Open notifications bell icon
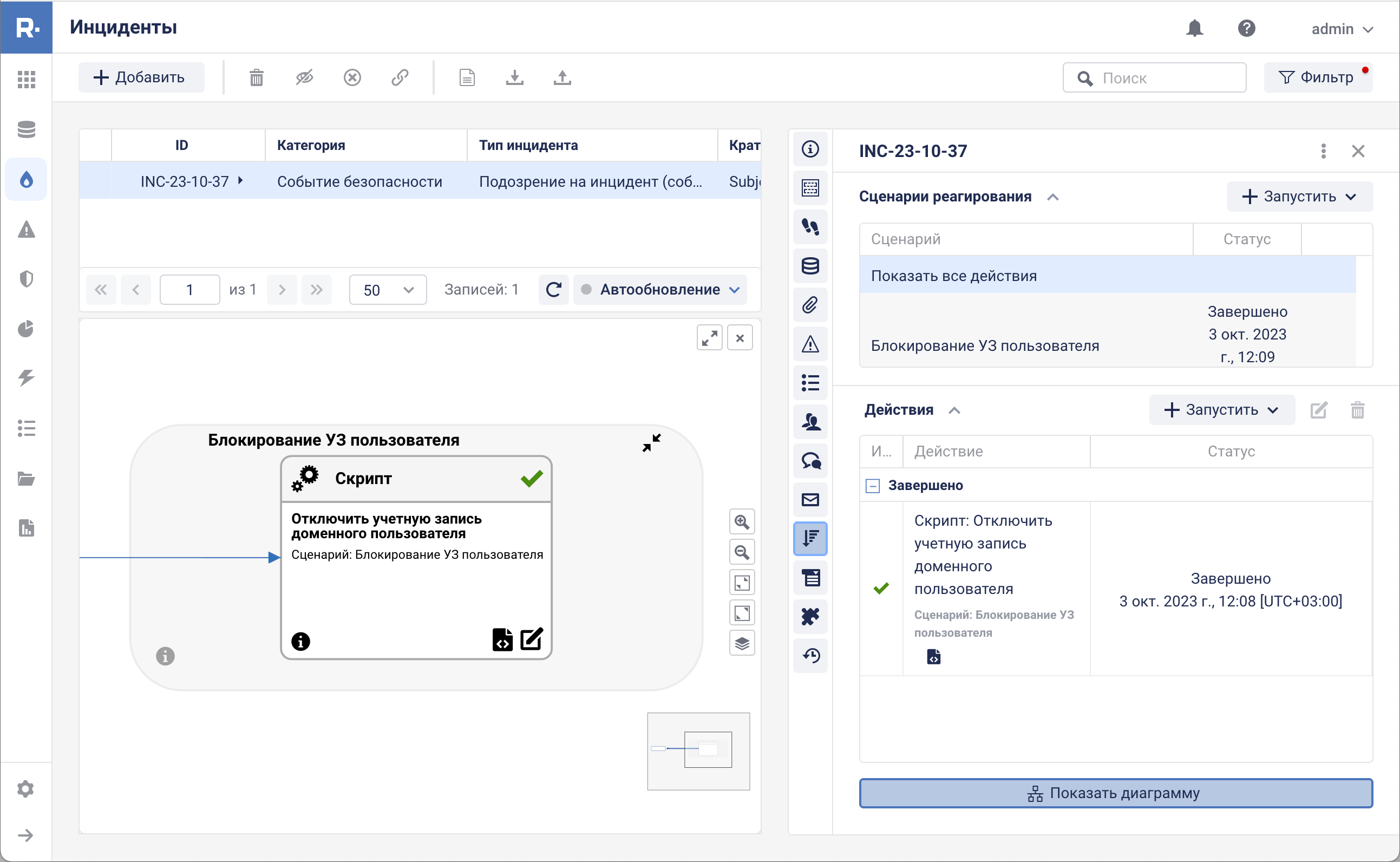Image resolution: width=1400 pixels, height=862 pixels. coord(1194,29)
